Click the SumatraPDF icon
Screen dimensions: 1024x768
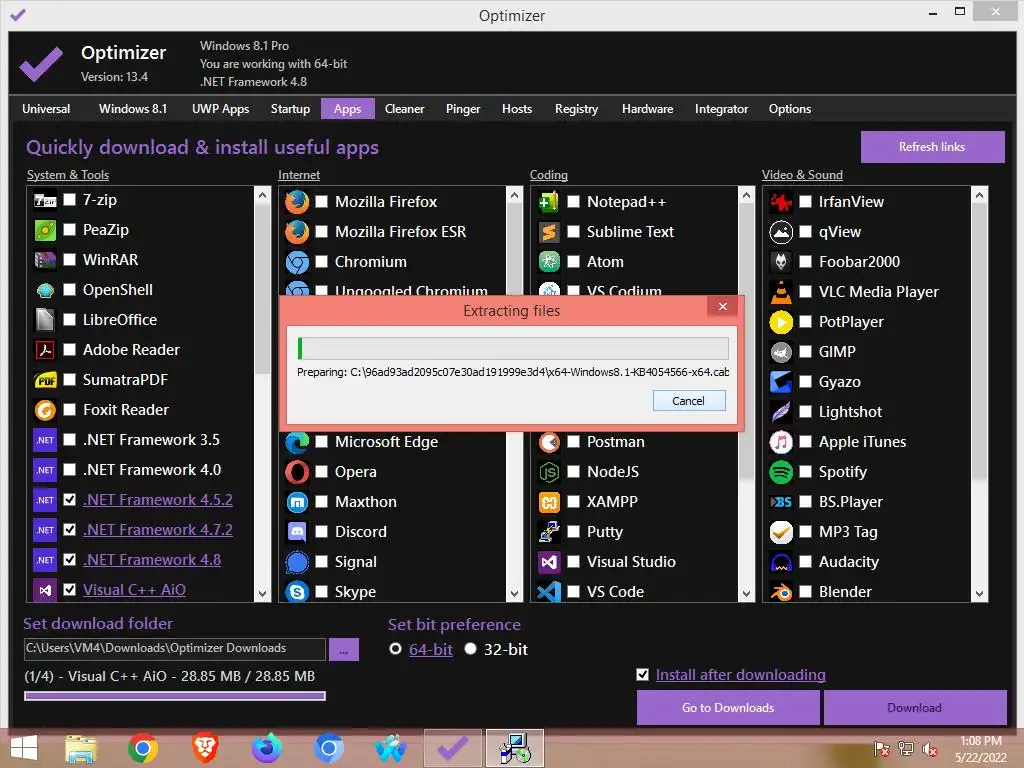coord(45,380)
